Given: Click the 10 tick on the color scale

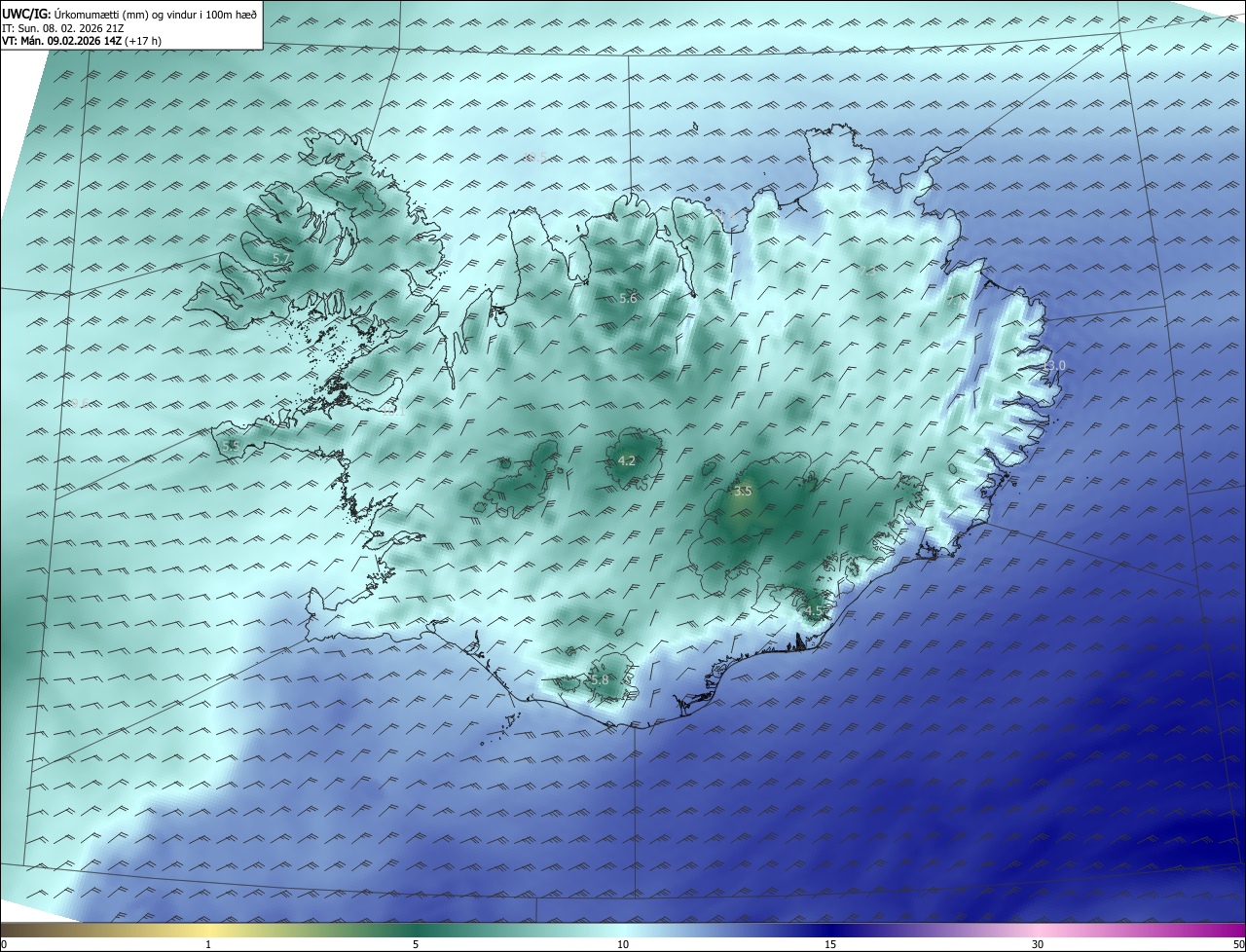Looking at the screenshot, I should tap(623, 944).
